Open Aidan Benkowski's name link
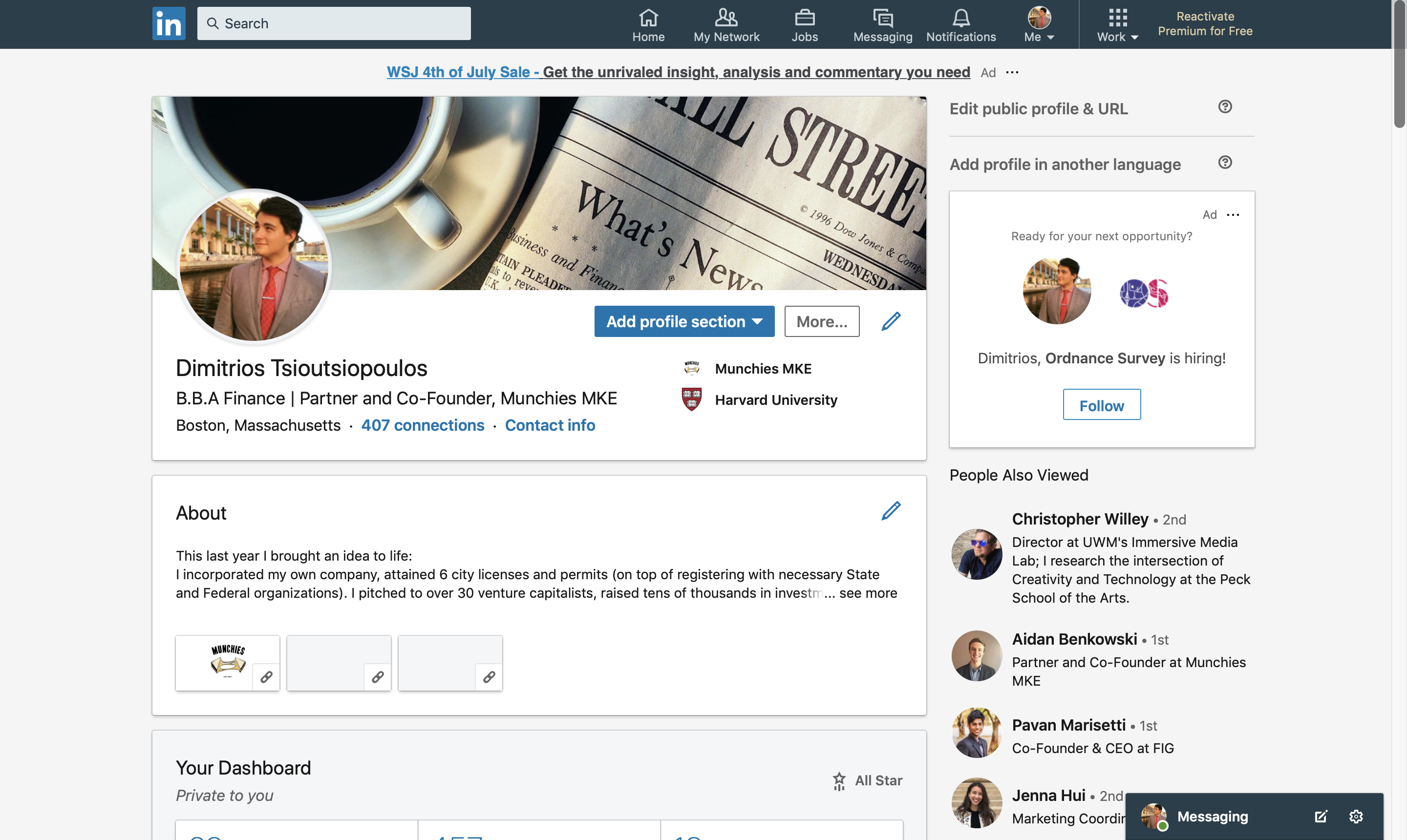1407x840 pixels. click(1074, 639)
